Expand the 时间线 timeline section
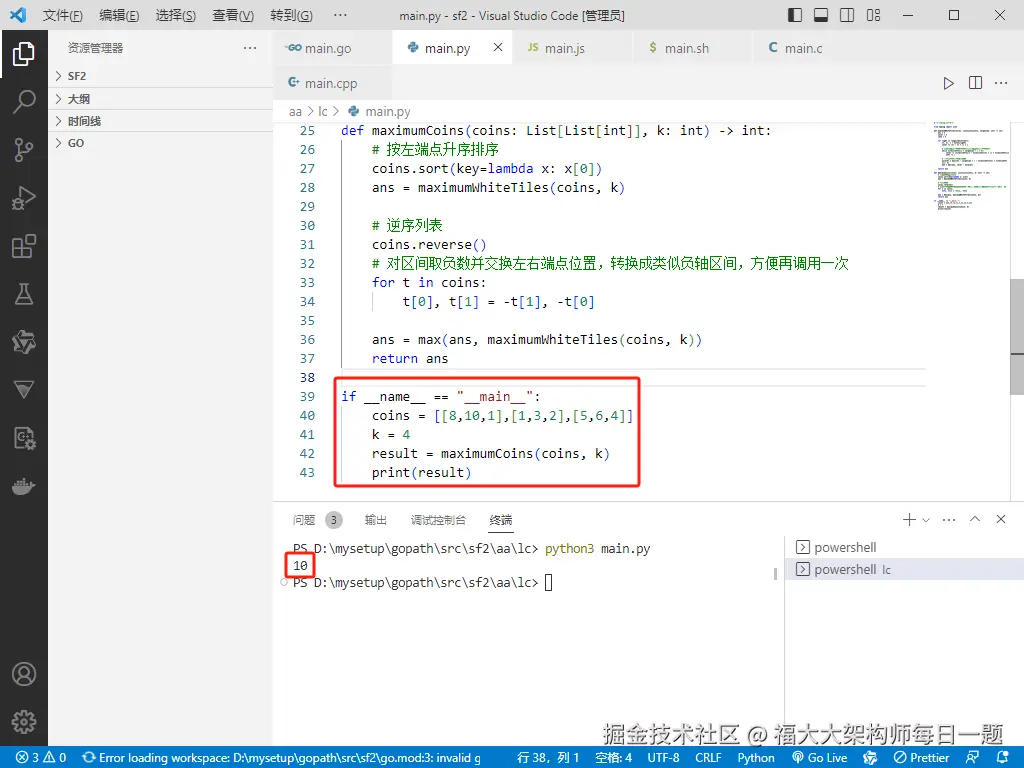 pyautogui.click(x=161, y=121)
